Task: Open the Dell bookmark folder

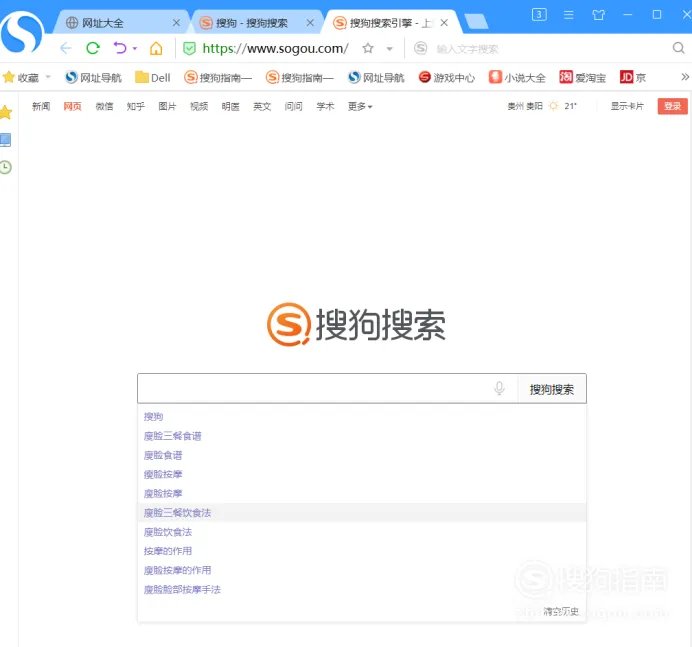Action: coord(153,78)
